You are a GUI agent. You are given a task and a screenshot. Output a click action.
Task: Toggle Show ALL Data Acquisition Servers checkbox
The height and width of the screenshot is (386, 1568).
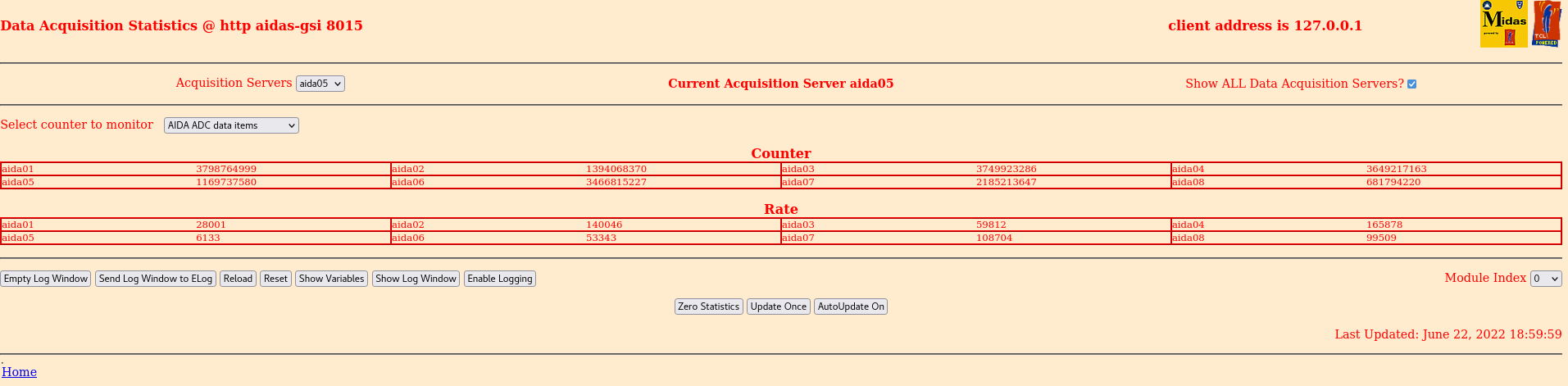pos(1411,84)
